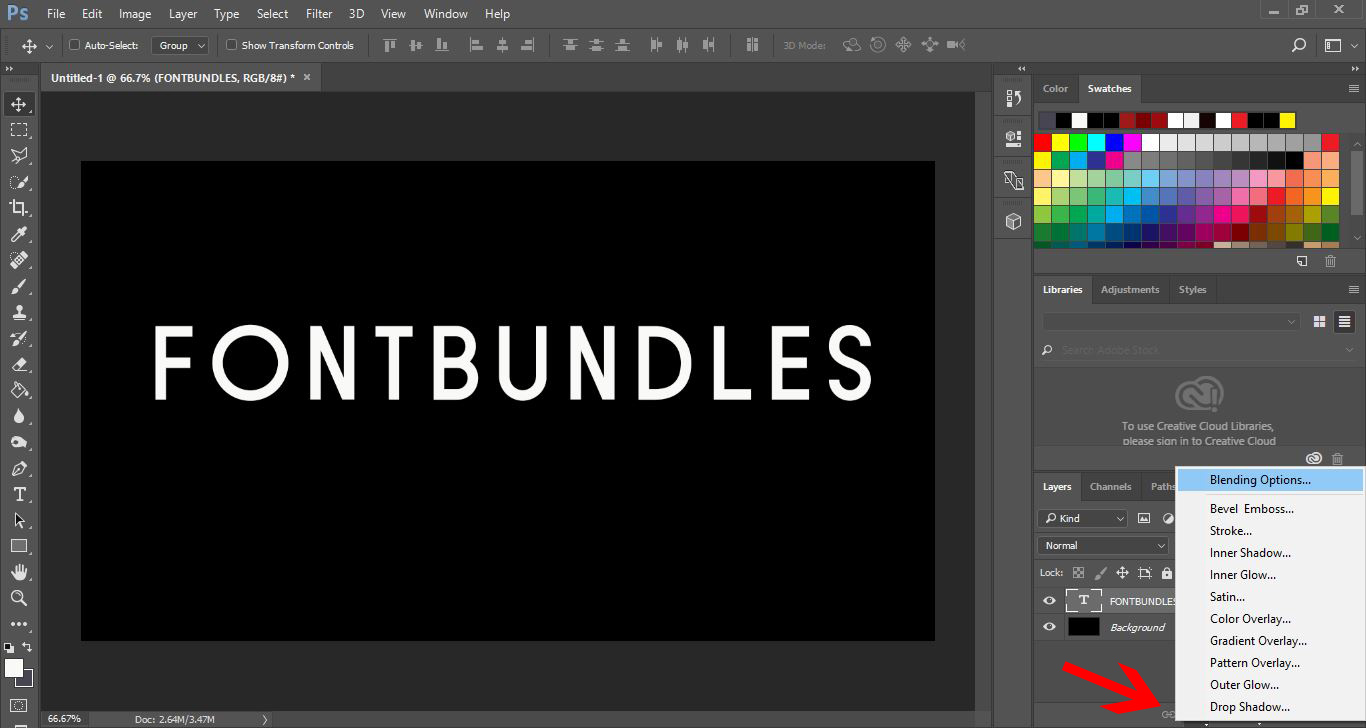Enable Show Transform Controls checkbox
Image resolution: width=1366 pixels, height=728 pixels.
[x=231, y=45]
